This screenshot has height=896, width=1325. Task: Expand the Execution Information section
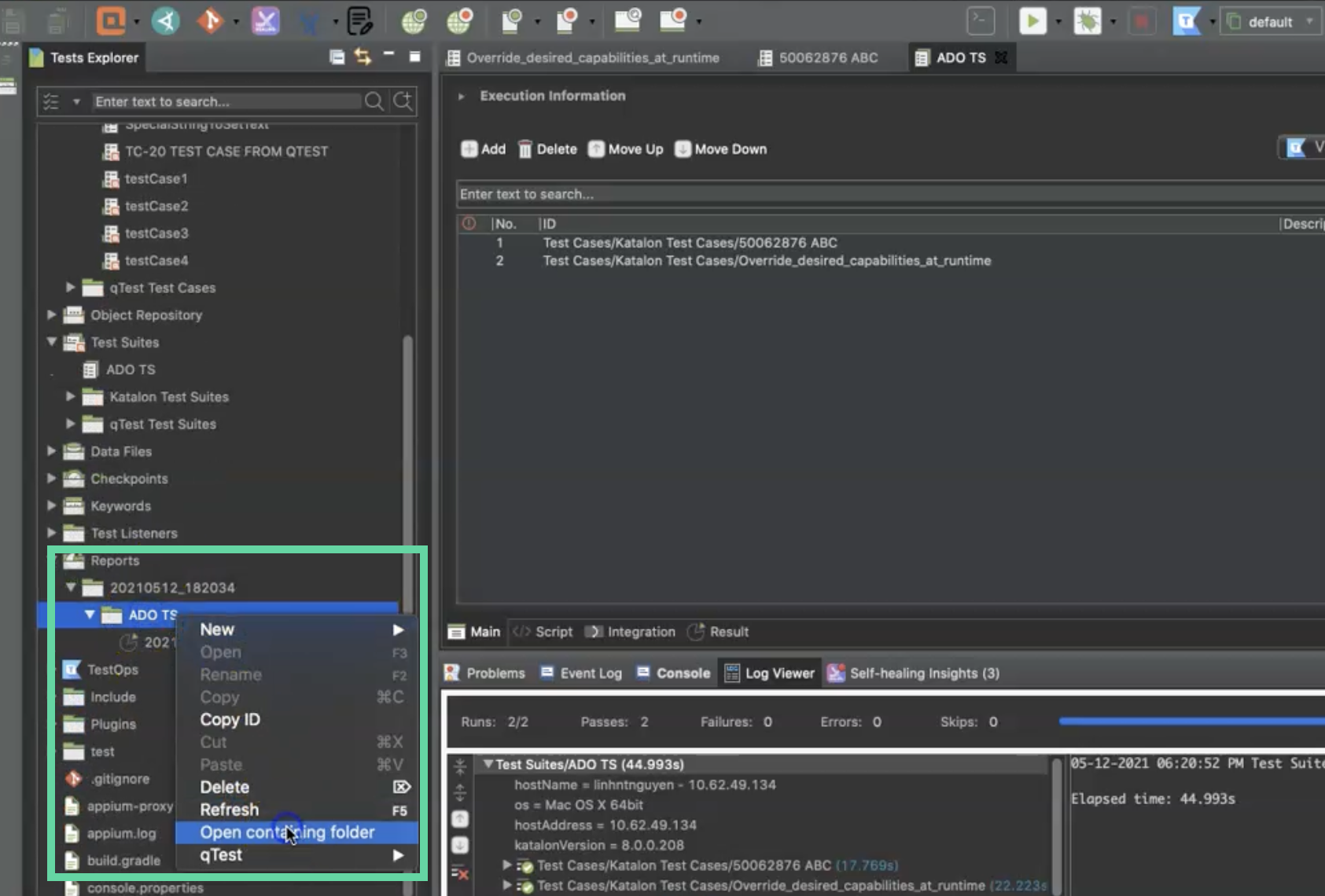462,96
